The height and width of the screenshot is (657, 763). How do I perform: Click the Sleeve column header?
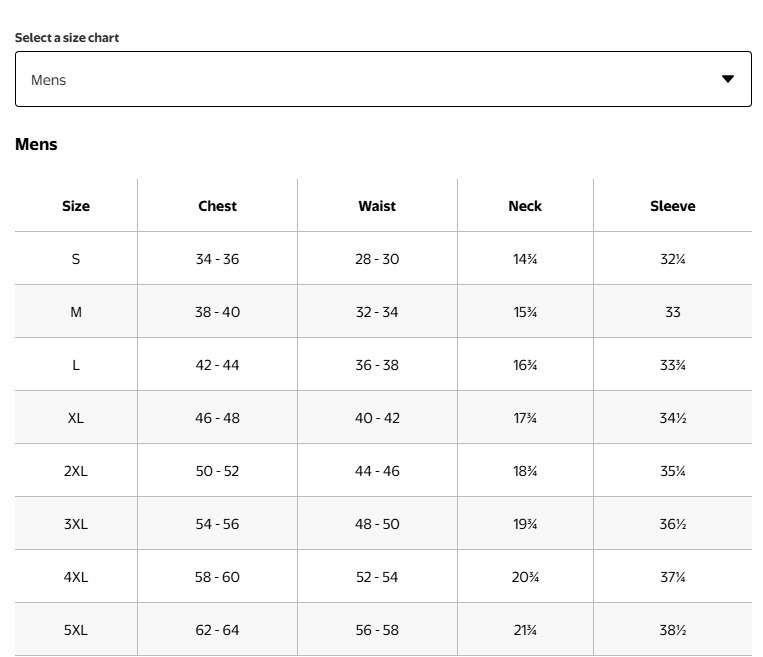coord(672,206)
